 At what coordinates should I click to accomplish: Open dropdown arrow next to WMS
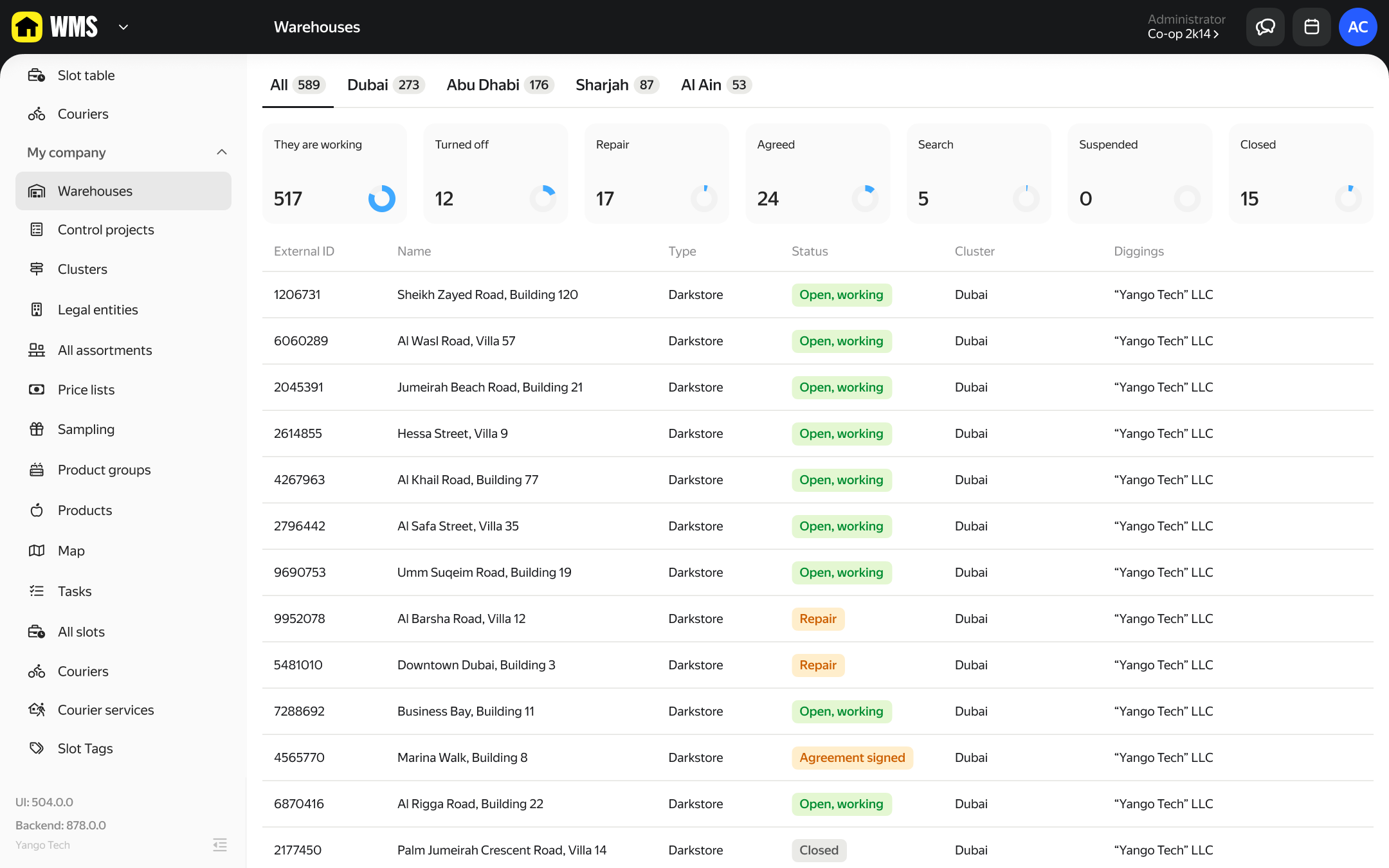pyautogui.click(x=123, y=27)
